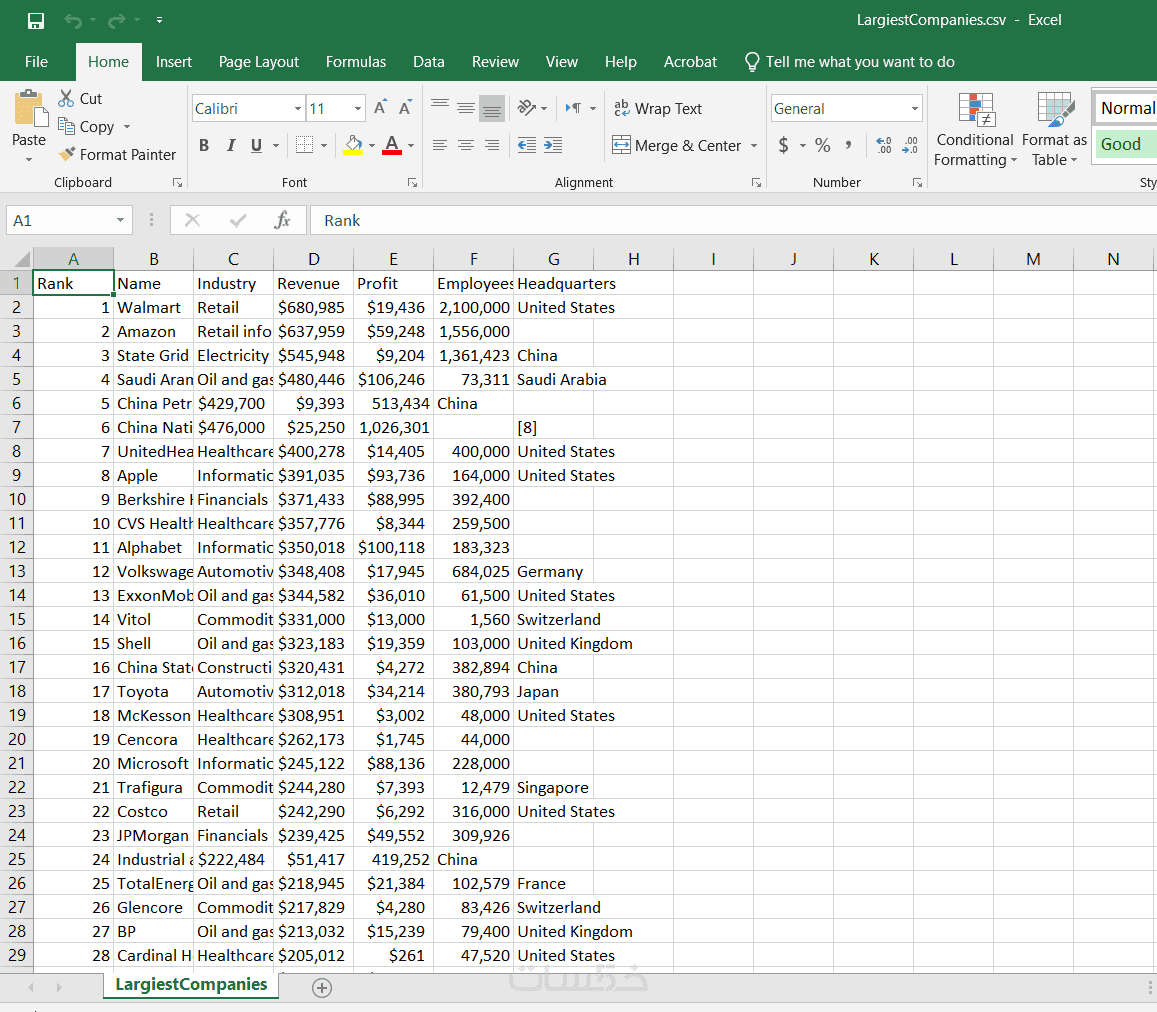Image resolution: width=1157 pixels, height=1012 pixels.
Task: Click the Format as Table icon
Action: pos(1054,109)
